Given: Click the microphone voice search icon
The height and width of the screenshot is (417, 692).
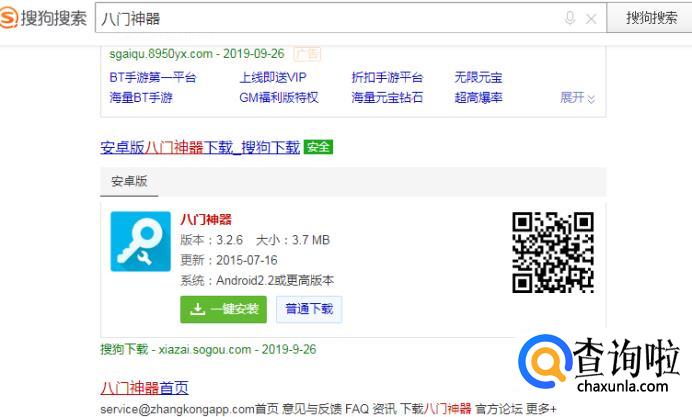Looking at the screenshot, I should point(570,18).
